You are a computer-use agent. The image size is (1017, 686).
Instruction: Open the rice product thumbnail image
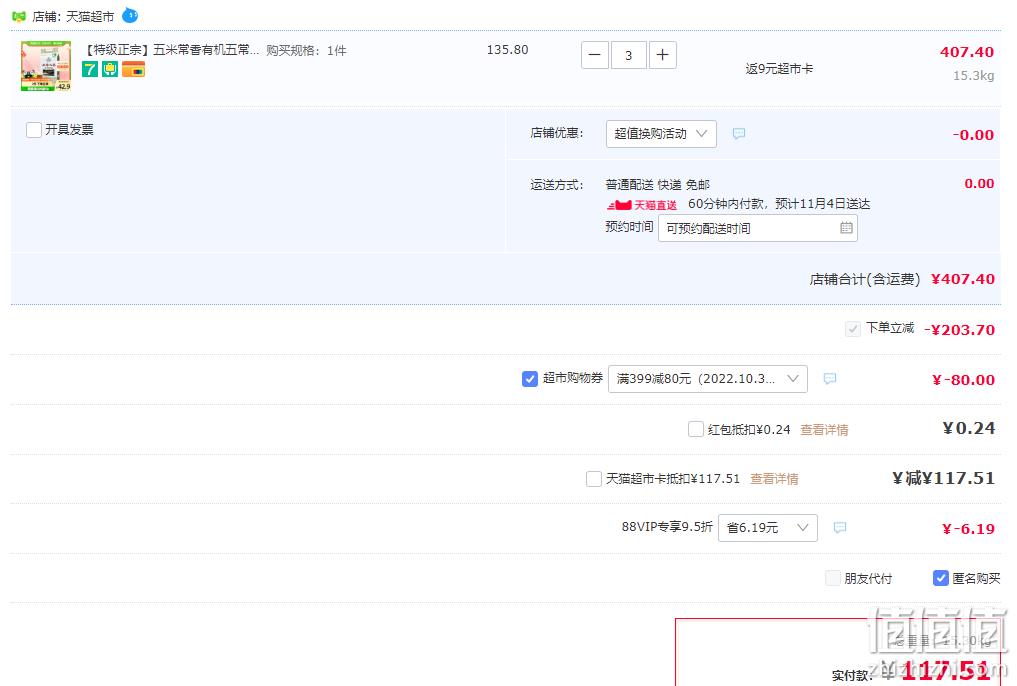[x=46, y=65]
